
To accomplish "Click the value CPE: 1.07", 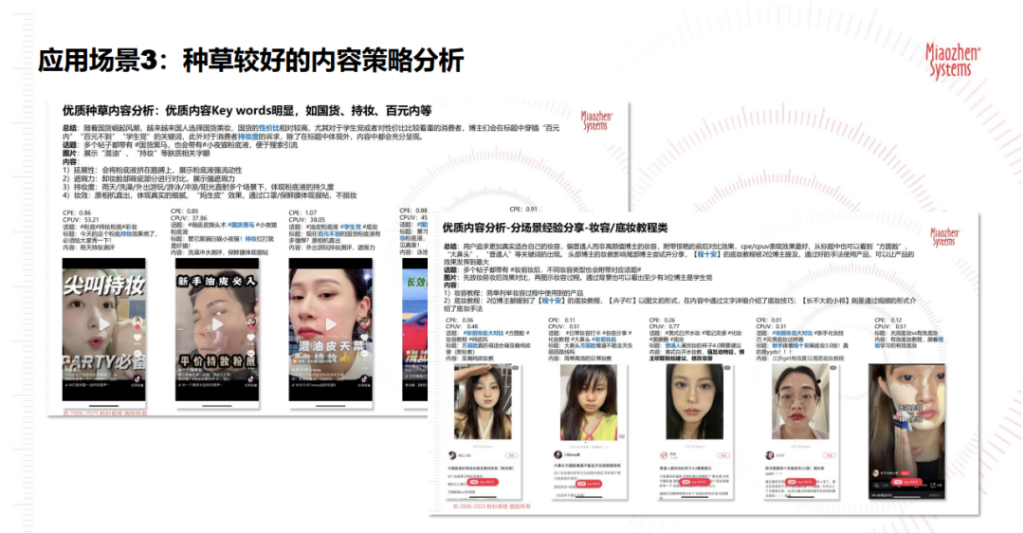I will [x=302, y=213].
